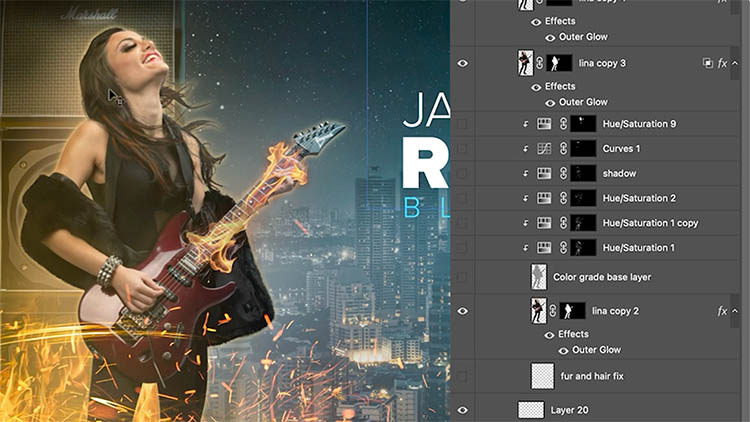Click the Curves 1 adjustment icon
This screenshot has height=422, width=750.
coord(545,148)
